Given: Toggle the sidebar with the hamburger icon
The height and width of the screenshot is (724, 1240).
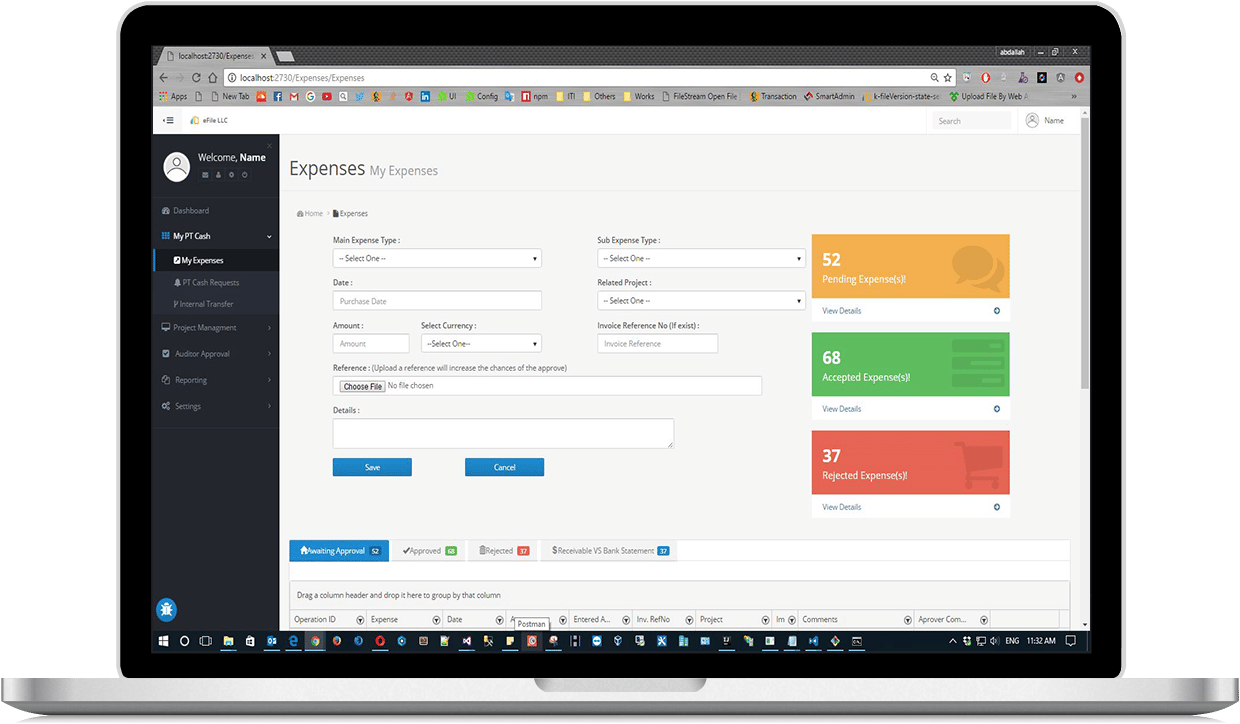Looking at the screenshot, I should (x=168, y=120).
